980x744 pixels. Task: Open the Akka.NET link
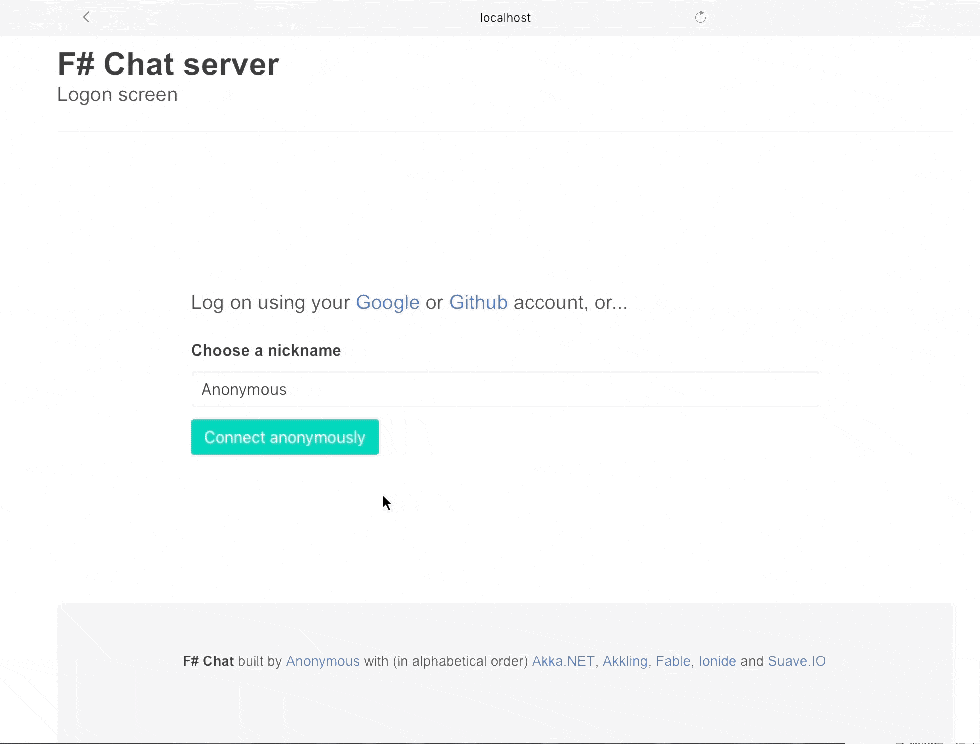[563, 661]
